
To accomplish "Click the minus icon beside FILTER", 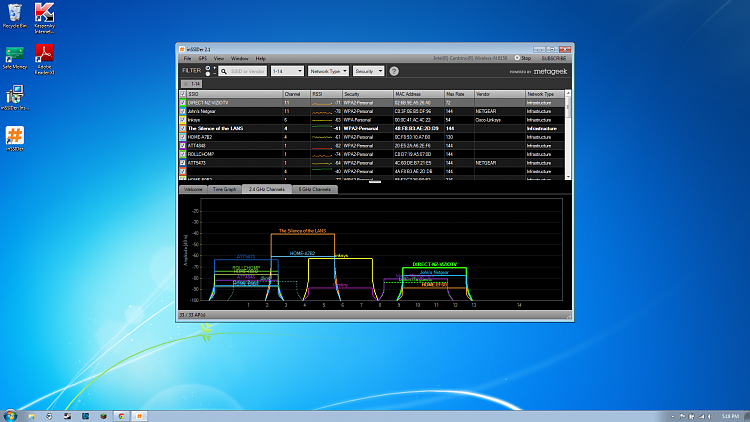I will (x=214, y=74).
